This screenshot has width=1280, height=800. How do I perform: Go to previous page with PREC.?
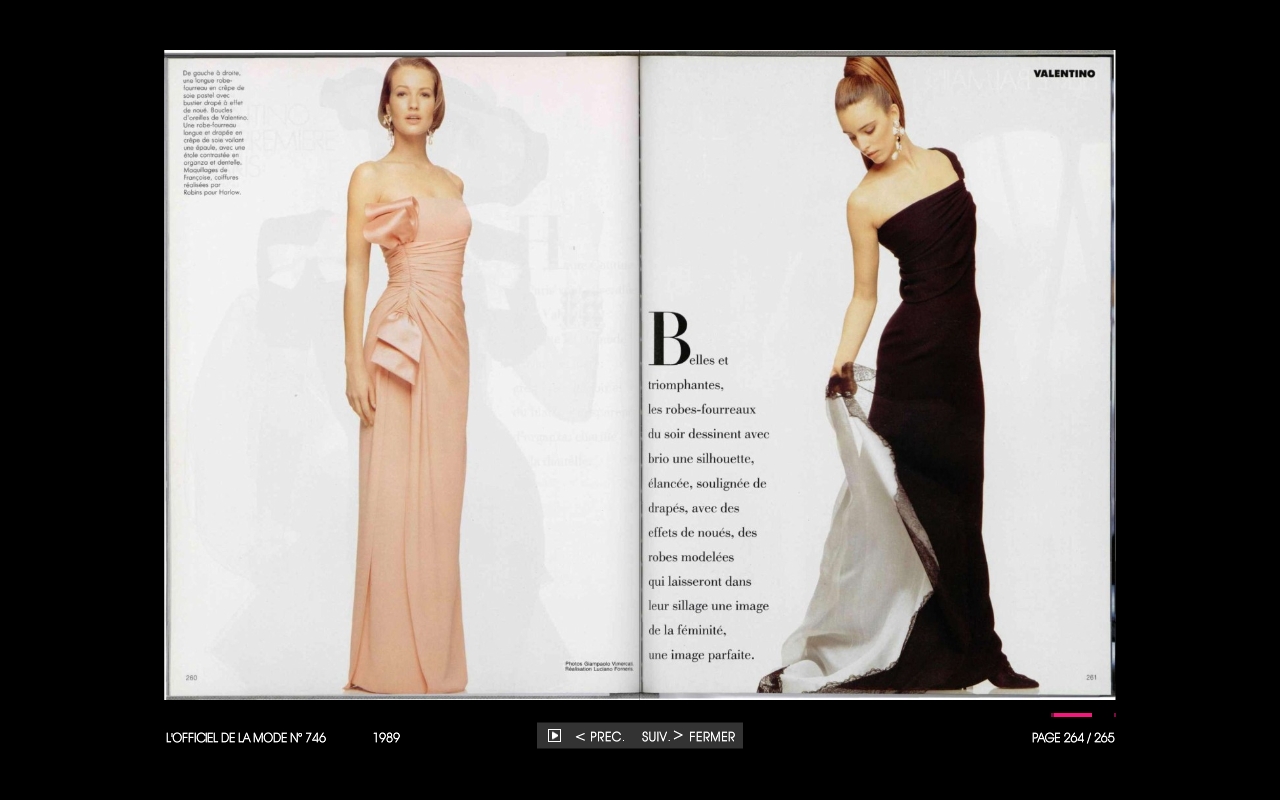click(x=599, y=737)
